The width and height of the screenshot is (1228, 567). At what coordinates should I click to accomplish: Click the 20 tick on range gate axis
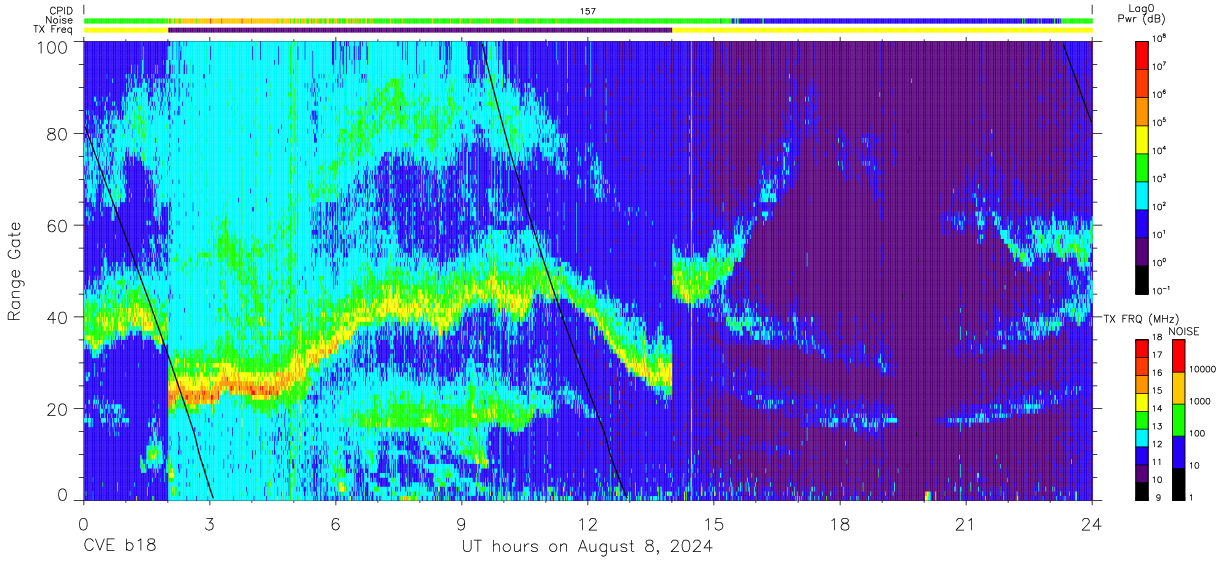click(58, 408)
